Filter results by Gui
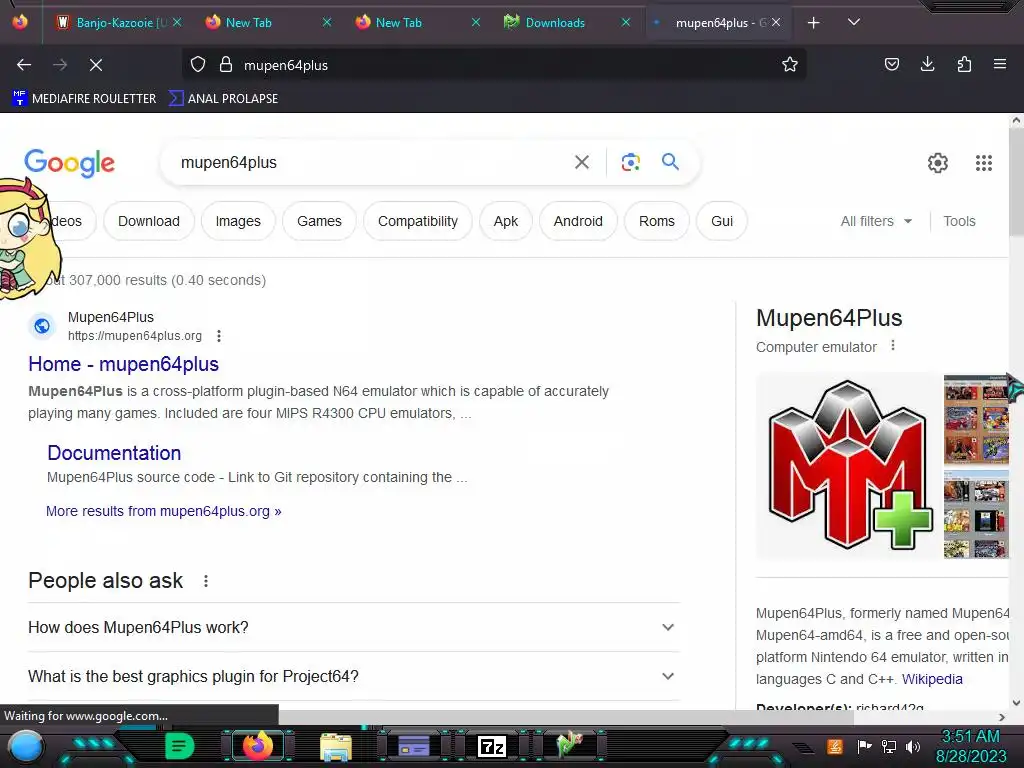1024x768 pixels. tap(722, 221)
